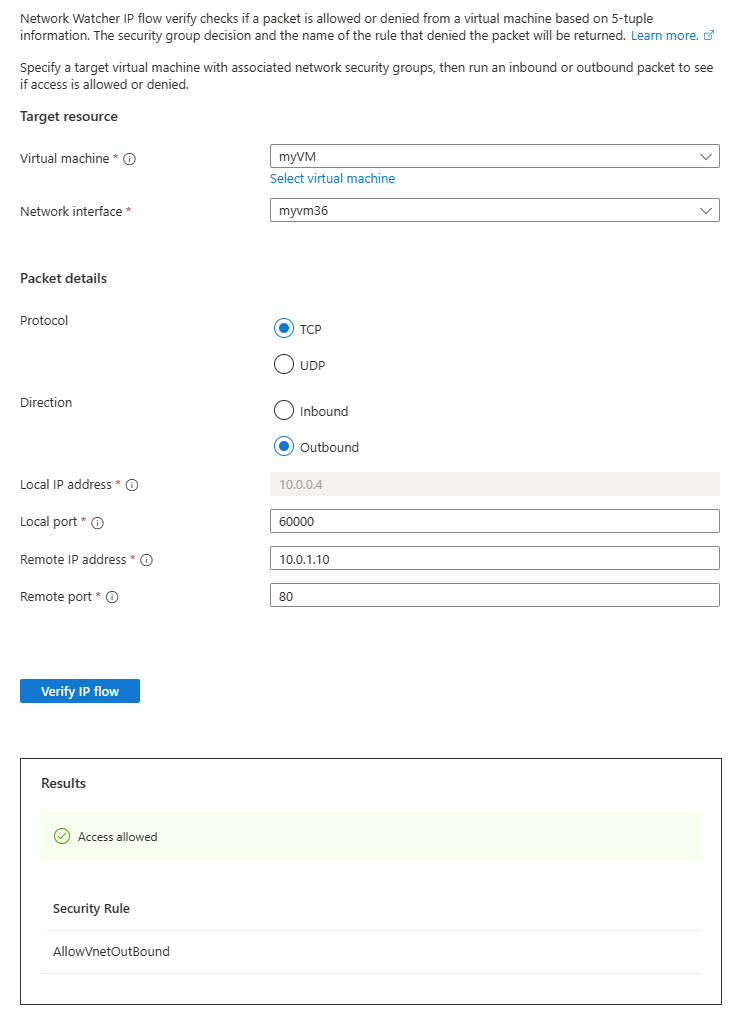Click the Remote port input field
The height and width of the screenshot is (1021, 741).
coord(494,596)
